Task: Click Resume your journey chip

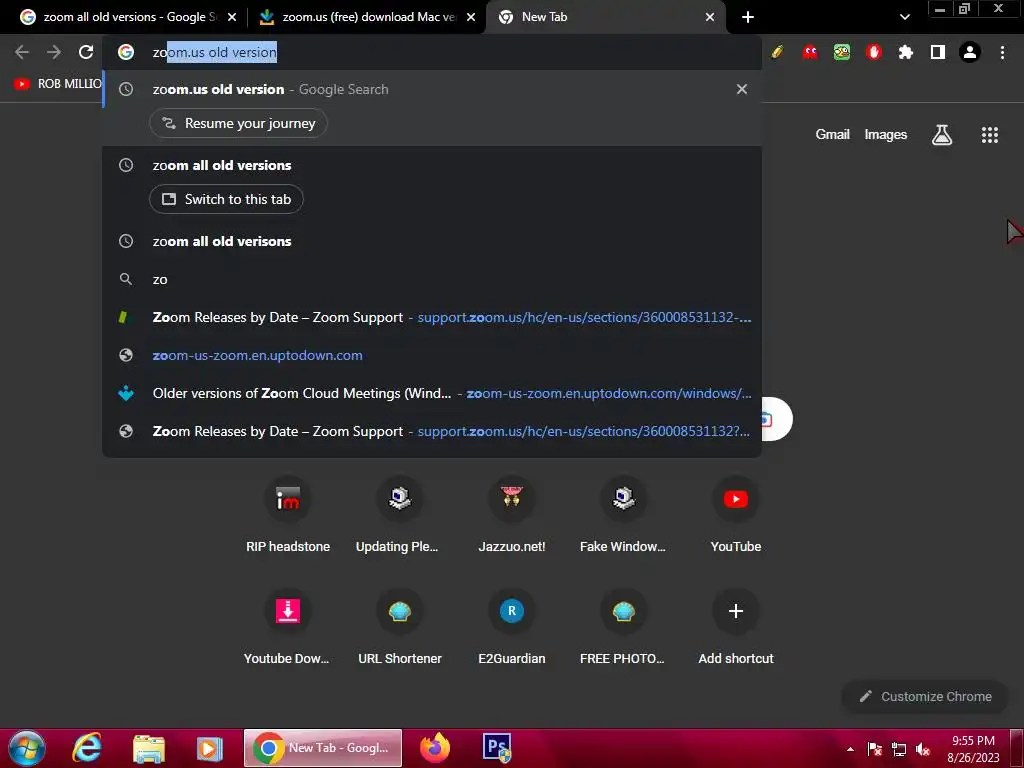Action: click(238, 123)
